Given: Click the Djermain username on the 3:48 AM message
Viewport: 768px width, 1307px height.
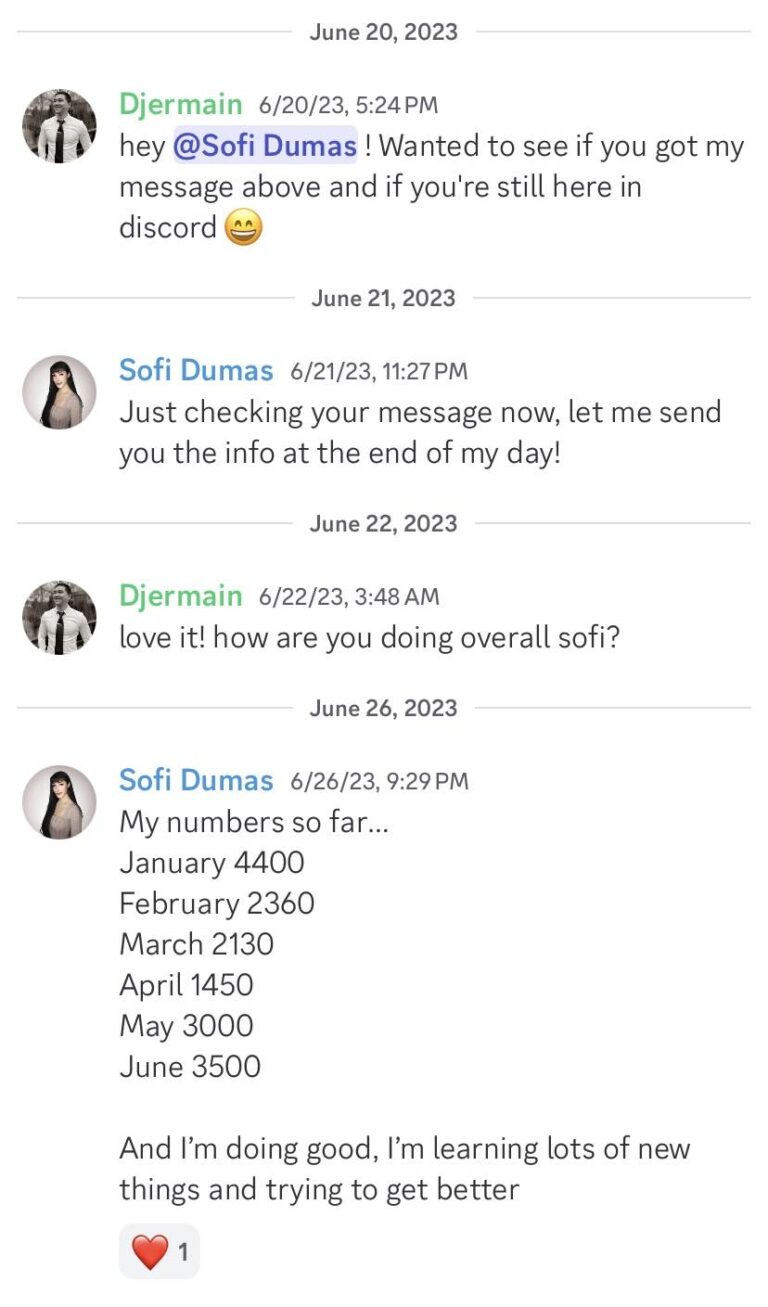Looking at the screenshot, I should [x=180, y=596].
